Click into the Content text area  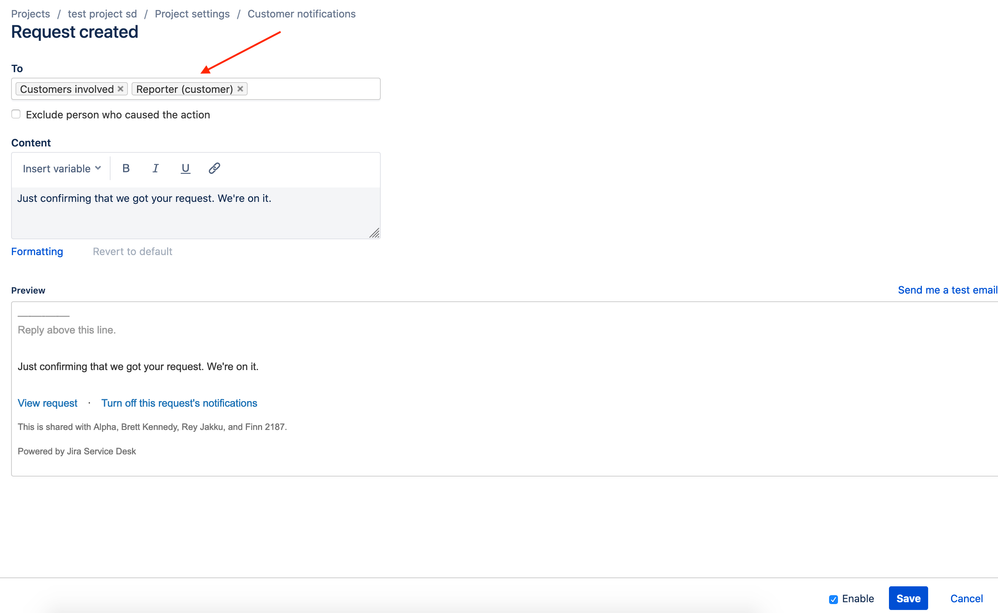(195, 213)
